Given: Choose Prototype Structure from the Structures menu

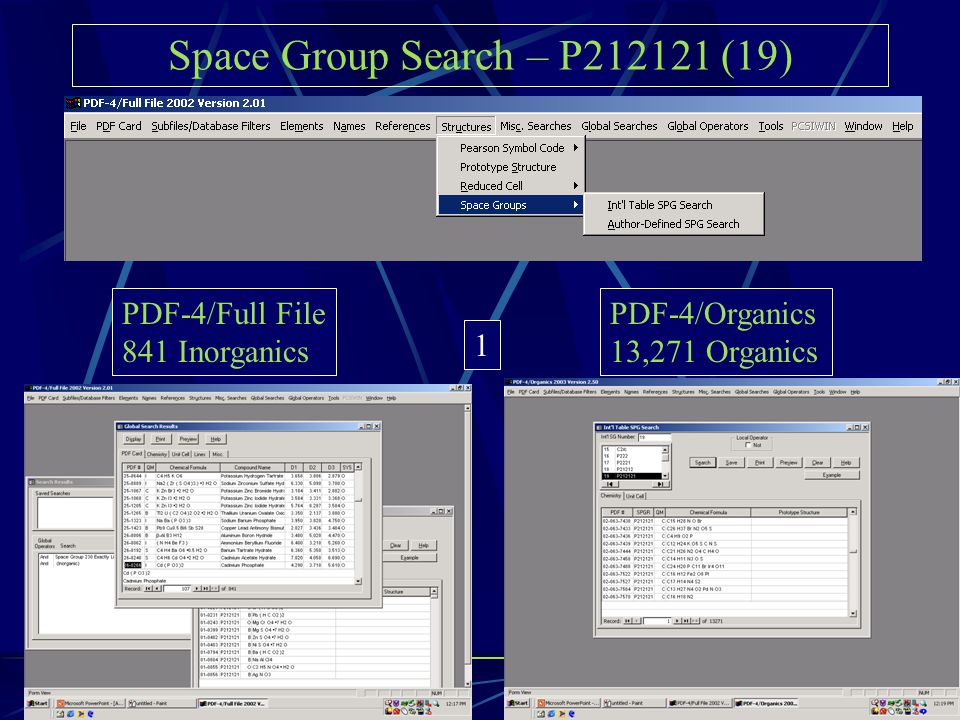Looking at the screenshot, I should [x=508, y=167].
